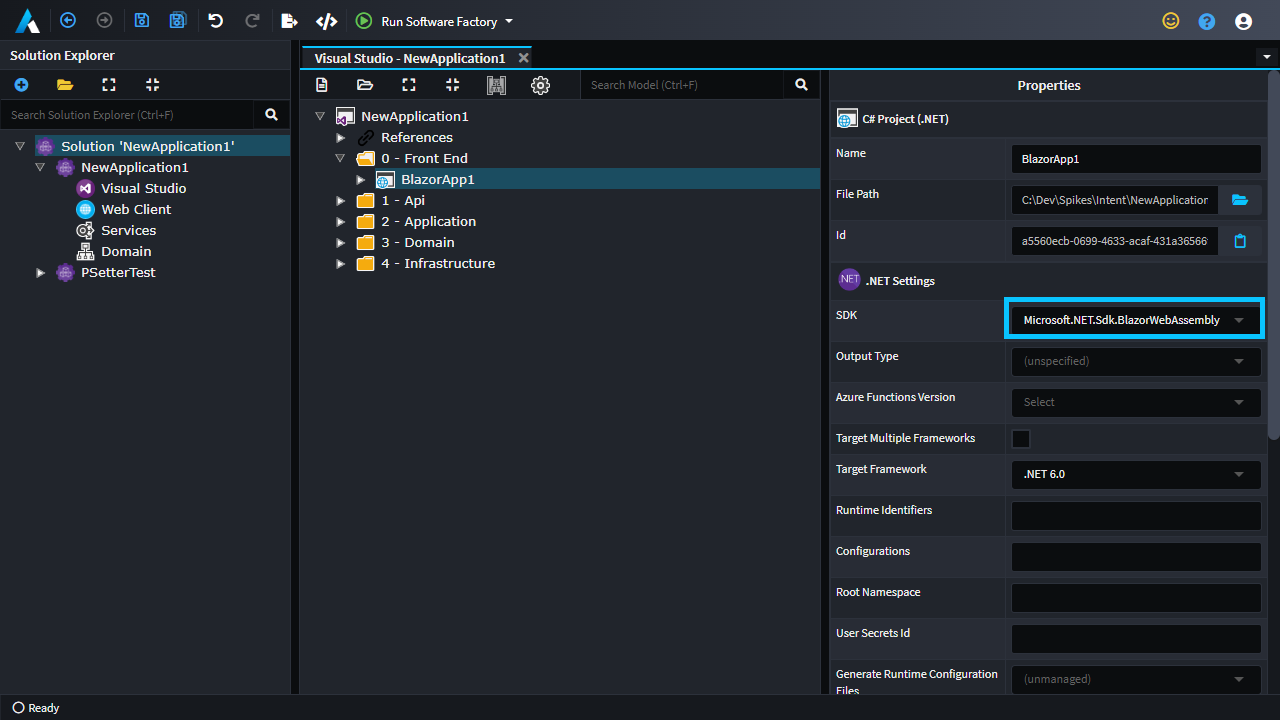Click the open folder icon in Solution Explorer
This screenshot has height=720, width=1280.
(x=65, y=85)
